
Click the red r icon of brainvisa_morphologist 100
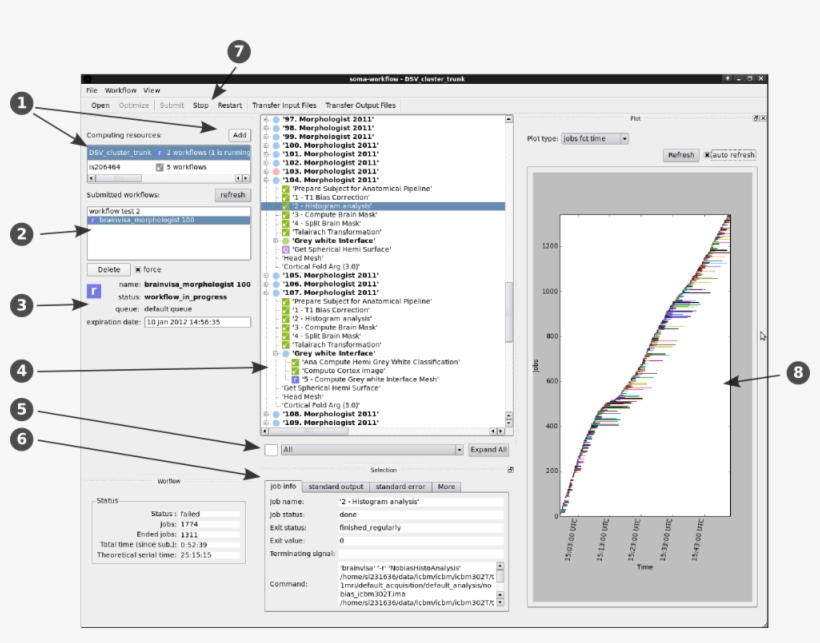click(x=92, y=219)
